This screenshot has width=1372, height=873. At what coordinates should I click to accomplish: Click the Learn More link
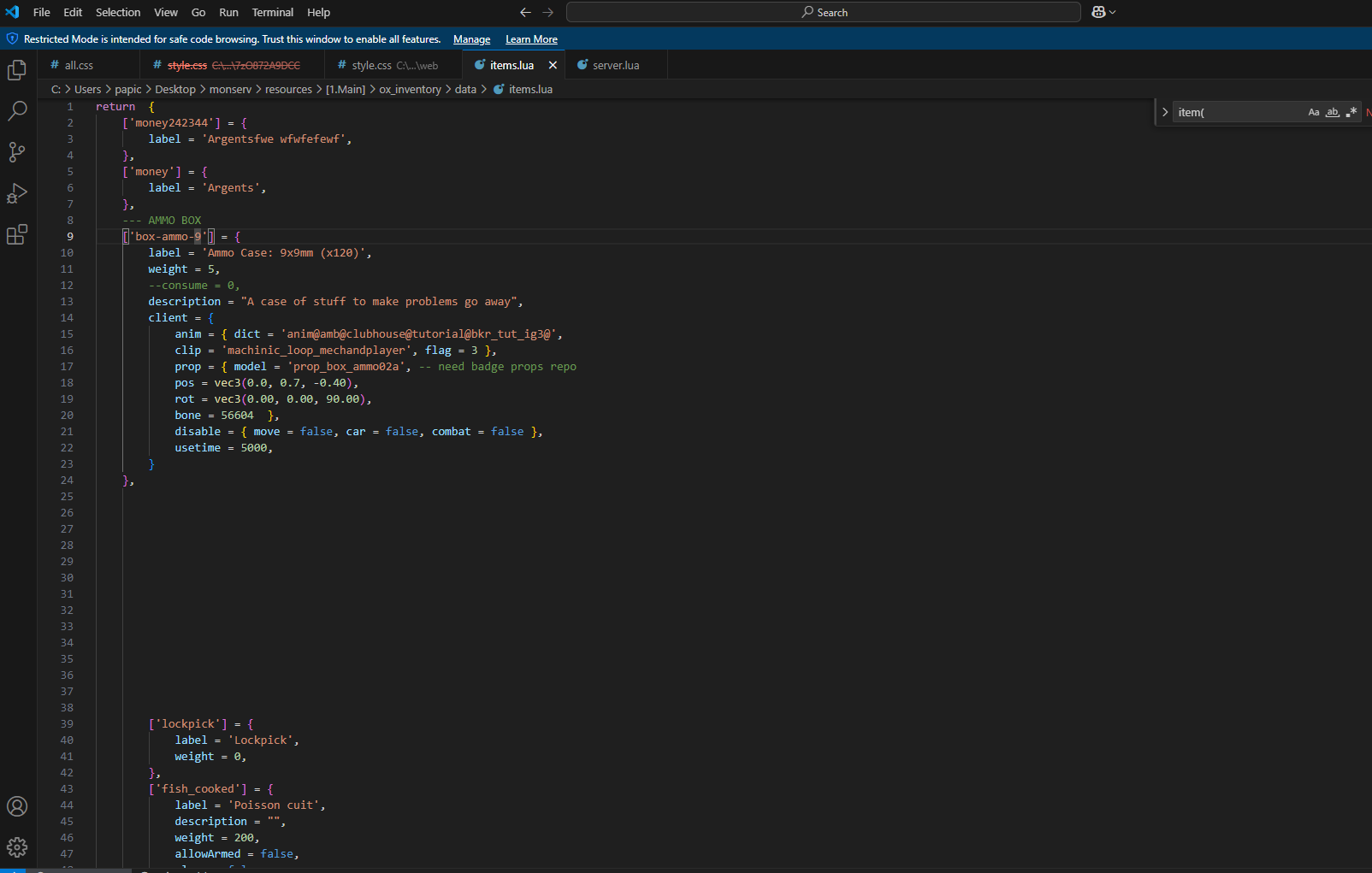point(531,39)
